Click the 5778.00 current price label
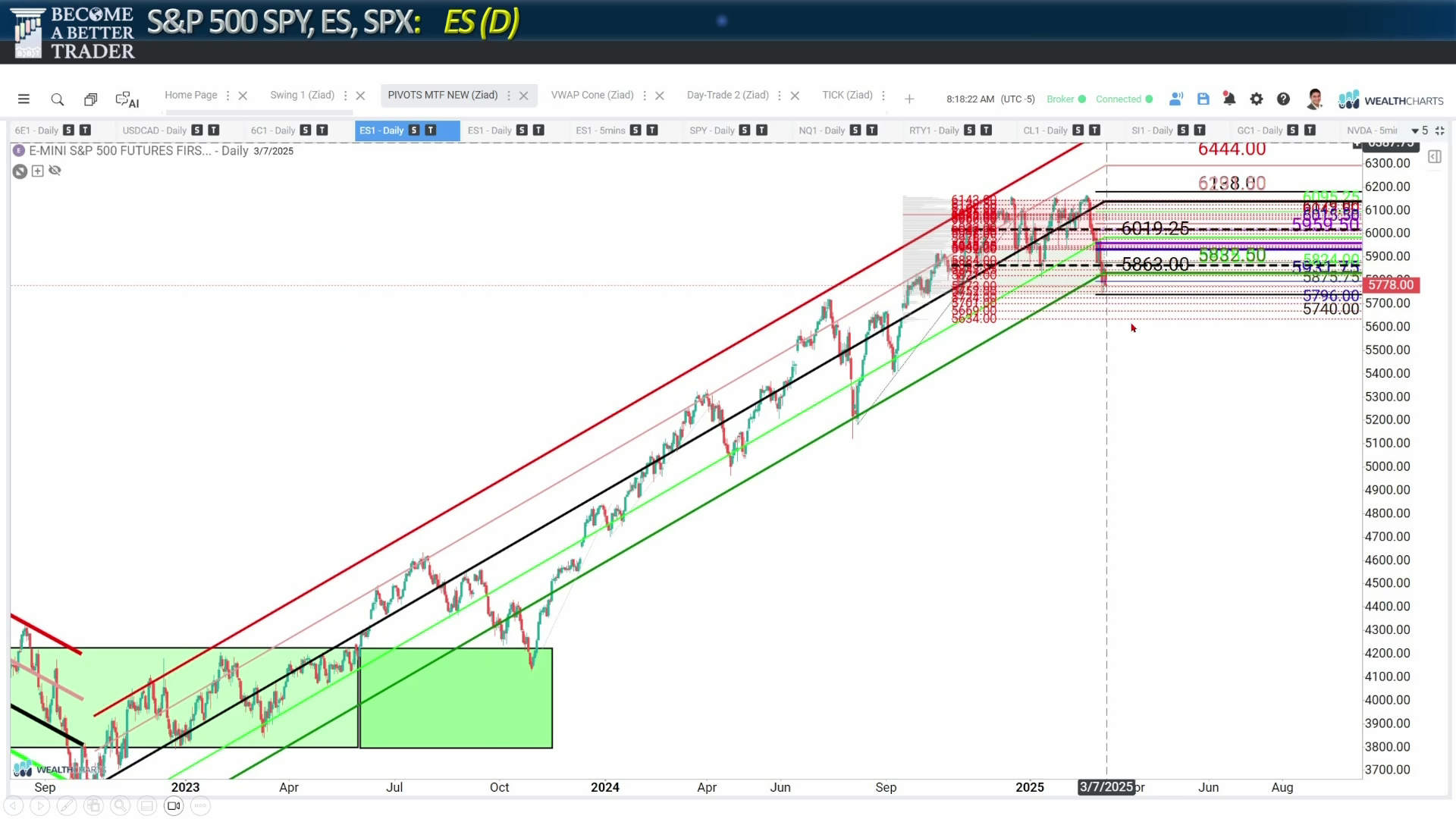 (1391, 285)
